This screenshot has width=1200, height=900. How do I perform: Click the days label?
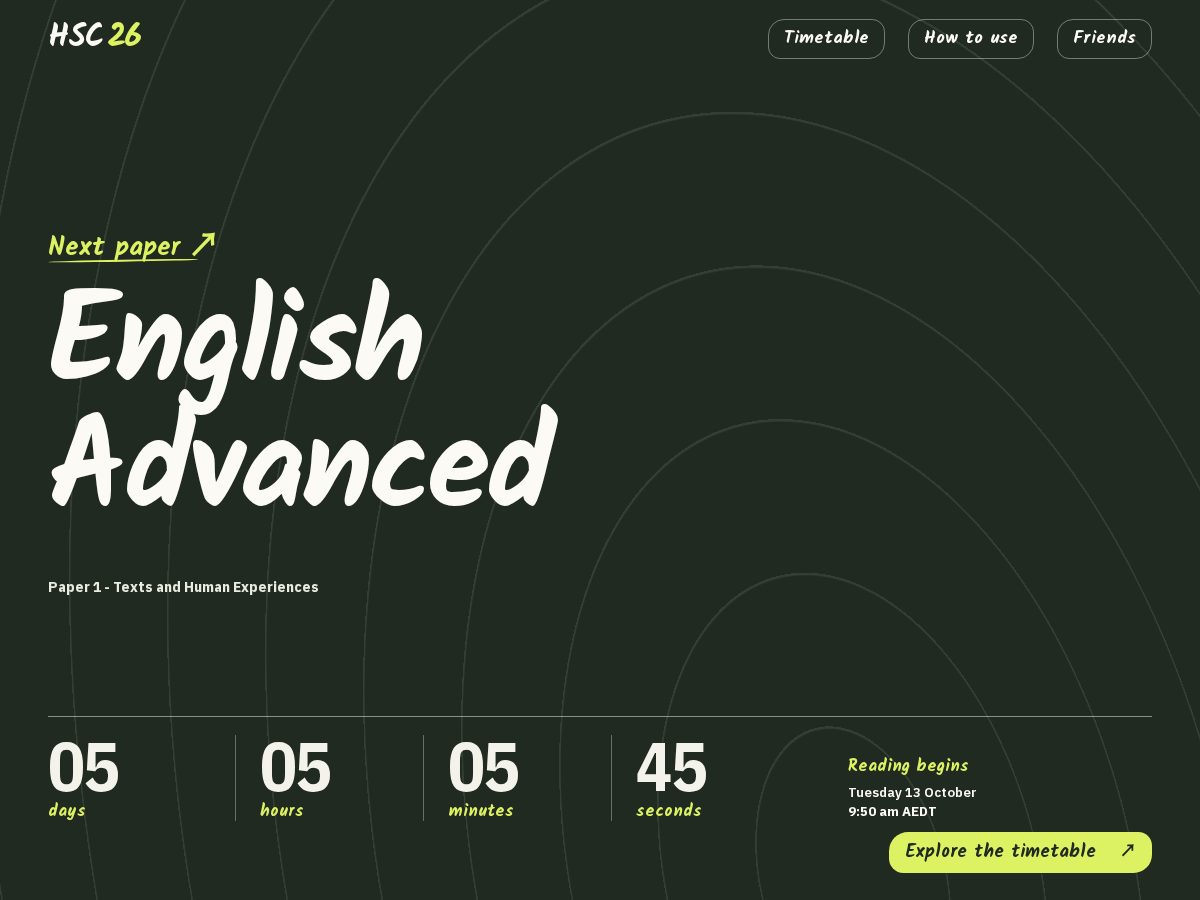[x=67, y=811]
